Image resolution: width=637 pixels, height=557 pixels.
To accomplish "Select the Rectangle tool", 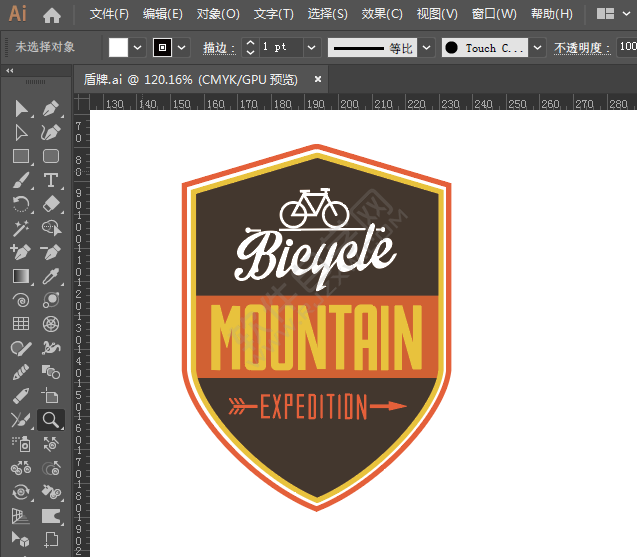I will click(21, 156).
